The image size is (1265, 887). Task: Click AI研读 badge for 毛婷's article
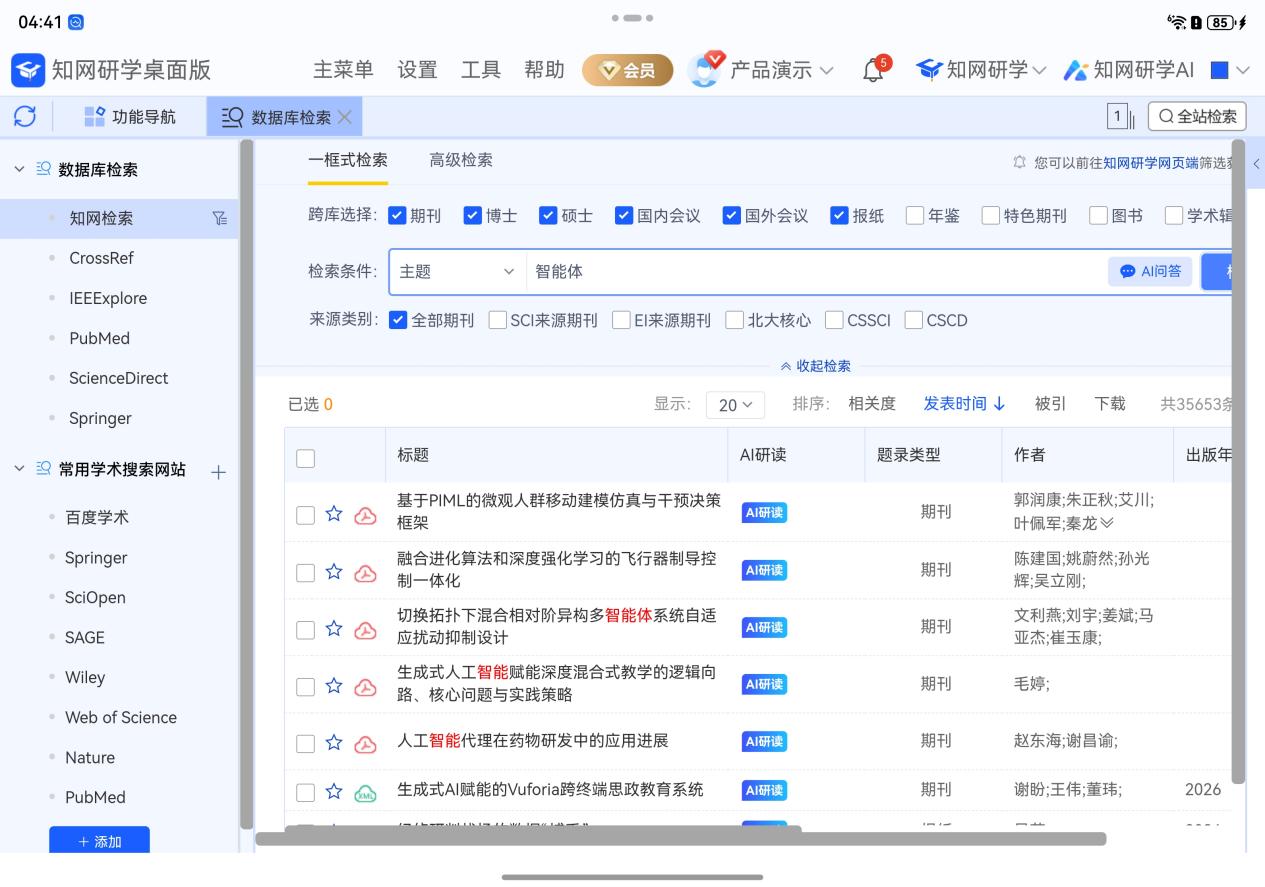(764, 685)
